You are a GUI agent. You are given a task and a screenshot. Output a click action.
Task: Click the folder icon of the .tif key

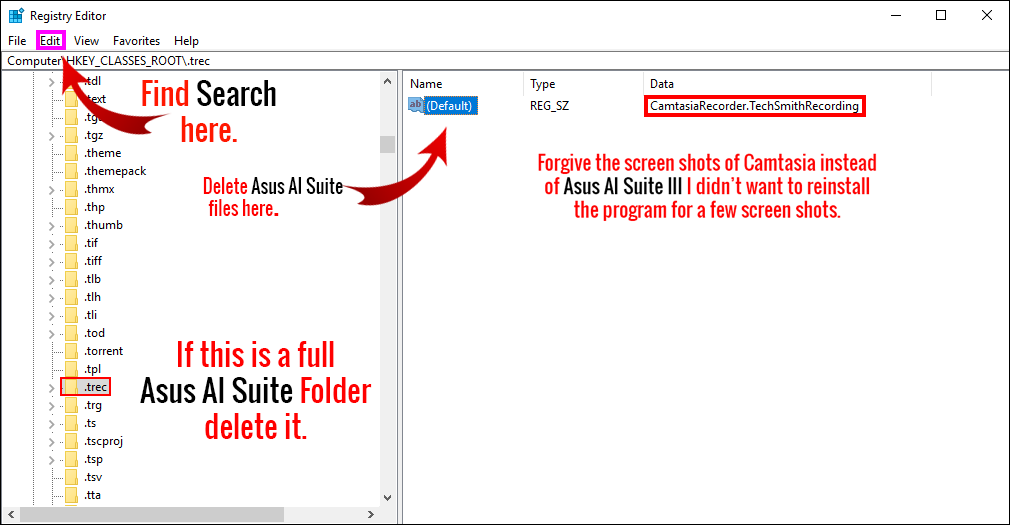tap(71, 243)
